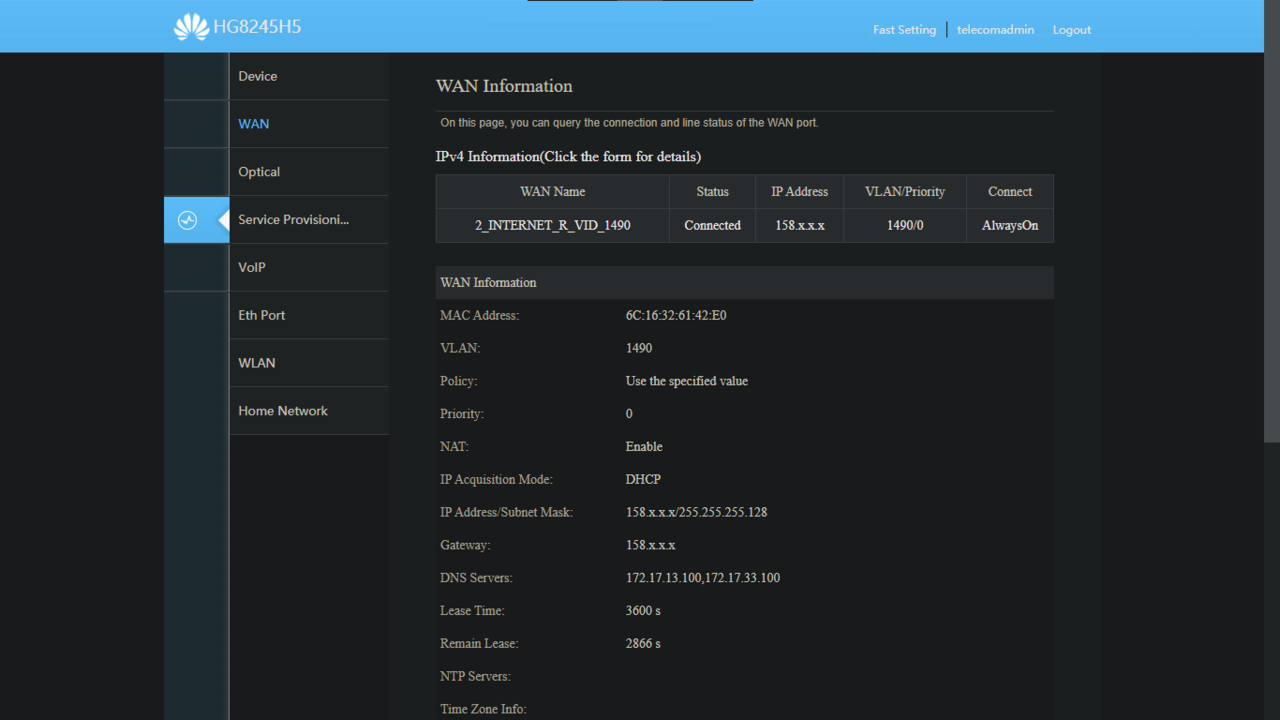Click the telecomadmin account link
This screenshot has height=720, width=1280.
click(x=995, y=30)
